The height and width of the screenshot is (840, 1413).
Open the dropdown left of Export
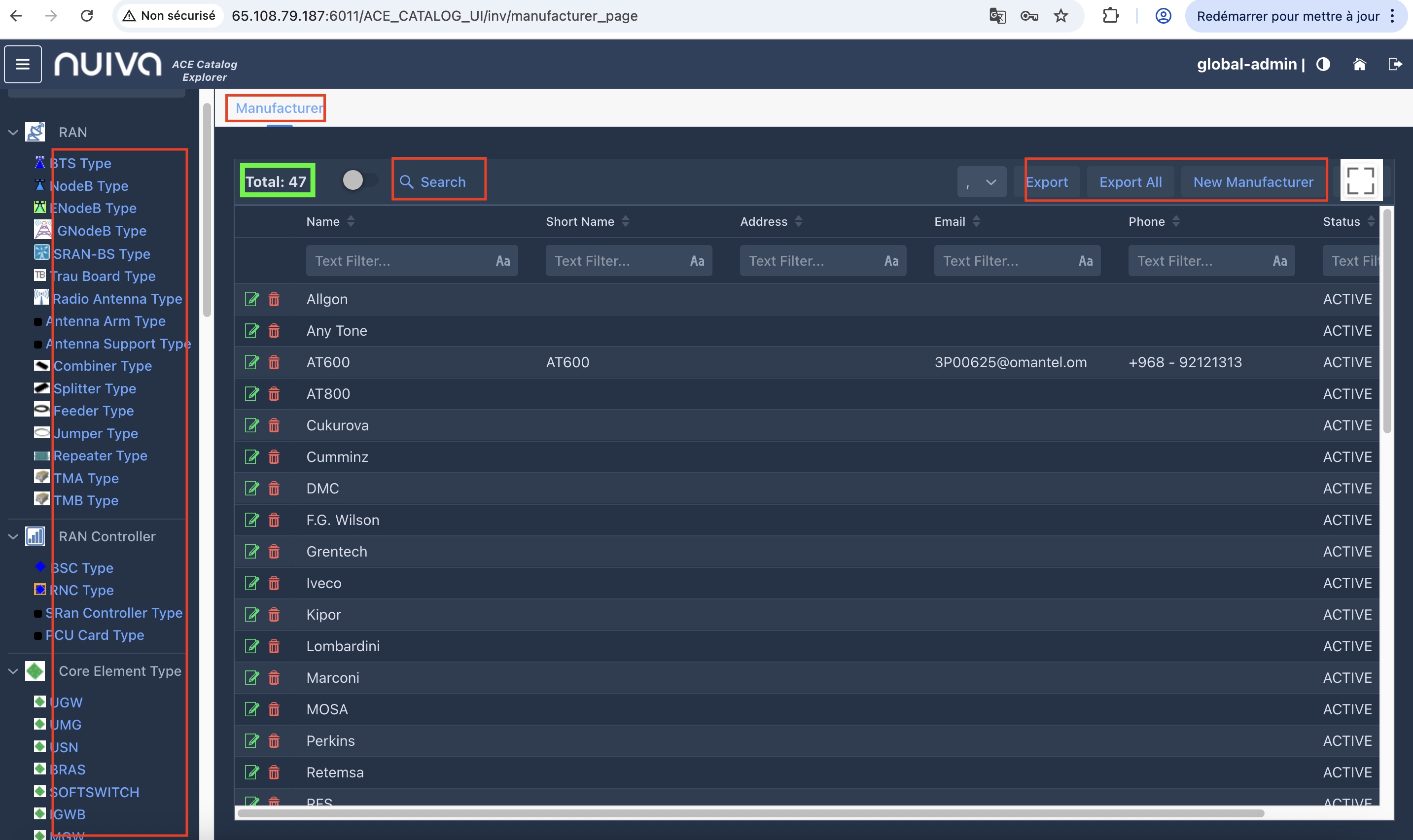pyautogui.click(x=982, y=182)
